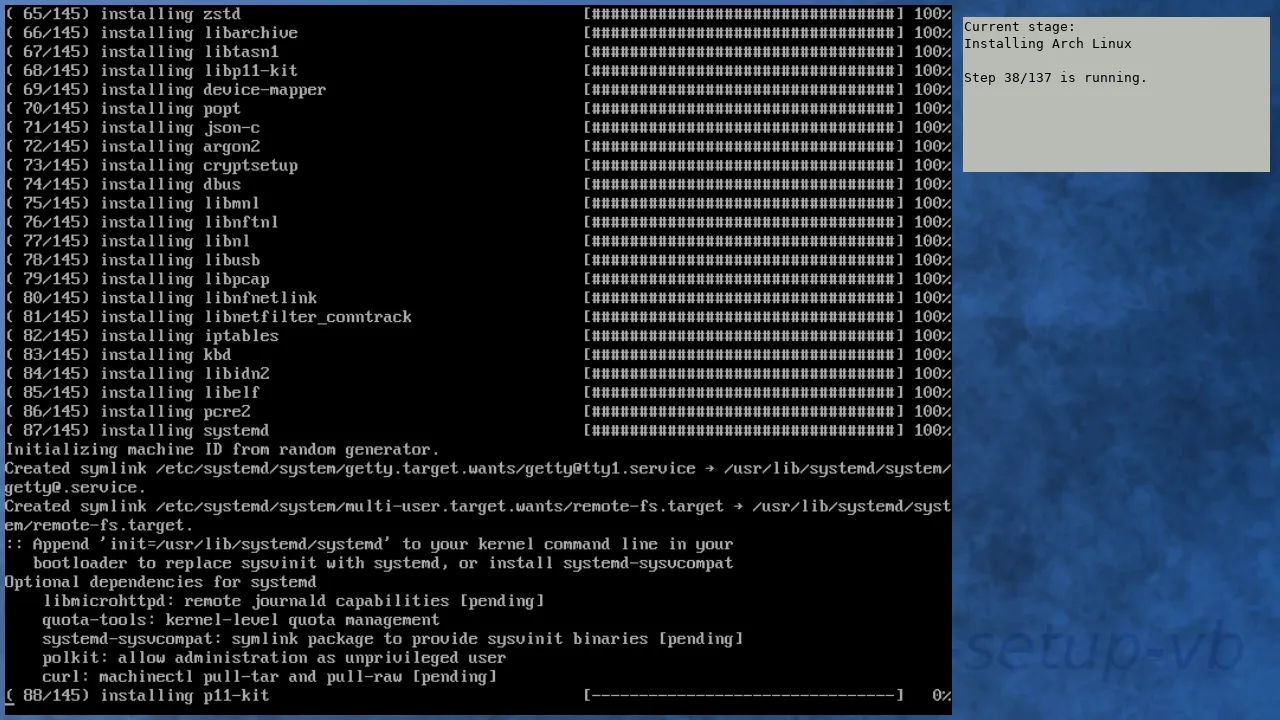Click the 'installing libpcap' row
This screenshot has width=1280, height=720.
point(478,280)
